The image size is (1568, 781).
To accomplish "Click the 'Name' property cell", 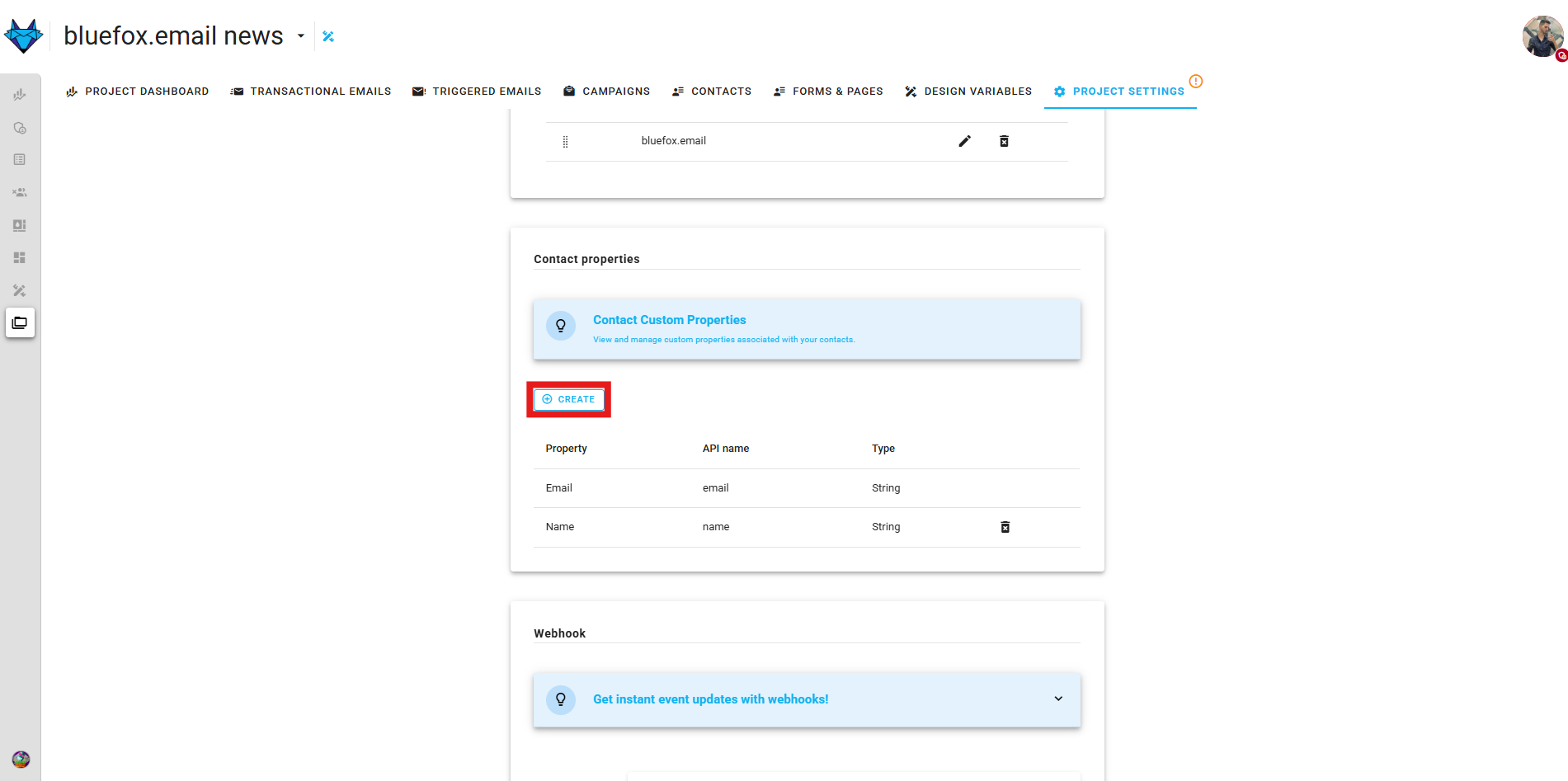I will point(559,527).
